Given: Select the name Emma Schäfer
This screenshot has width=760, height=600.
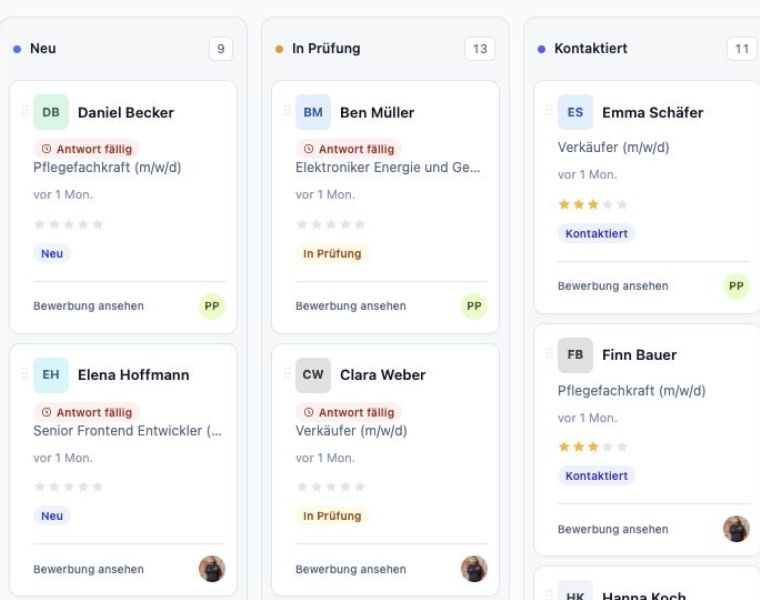Looking at the screenshot, I should click(652, 112).
